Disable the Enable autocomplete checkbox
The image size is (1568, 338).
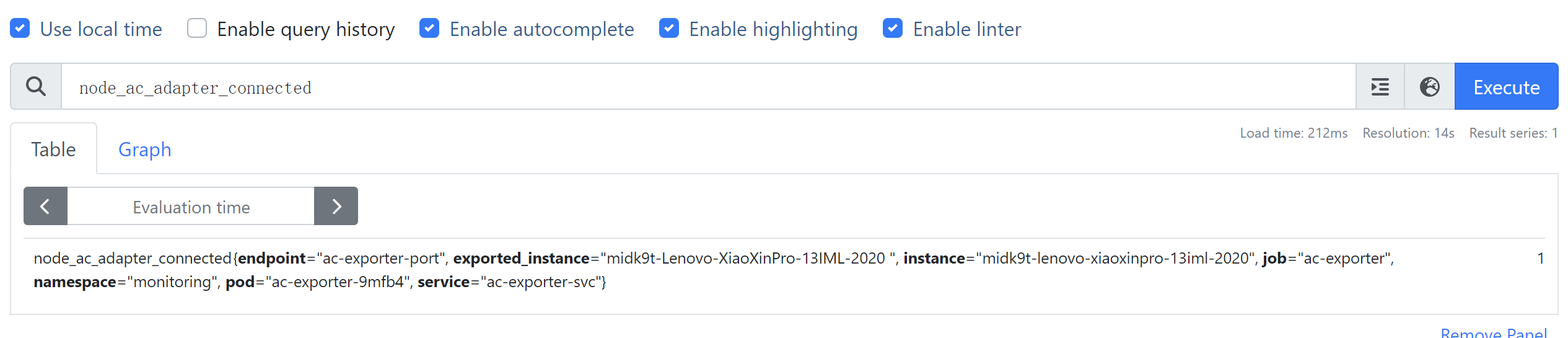[x=429, y=29]
